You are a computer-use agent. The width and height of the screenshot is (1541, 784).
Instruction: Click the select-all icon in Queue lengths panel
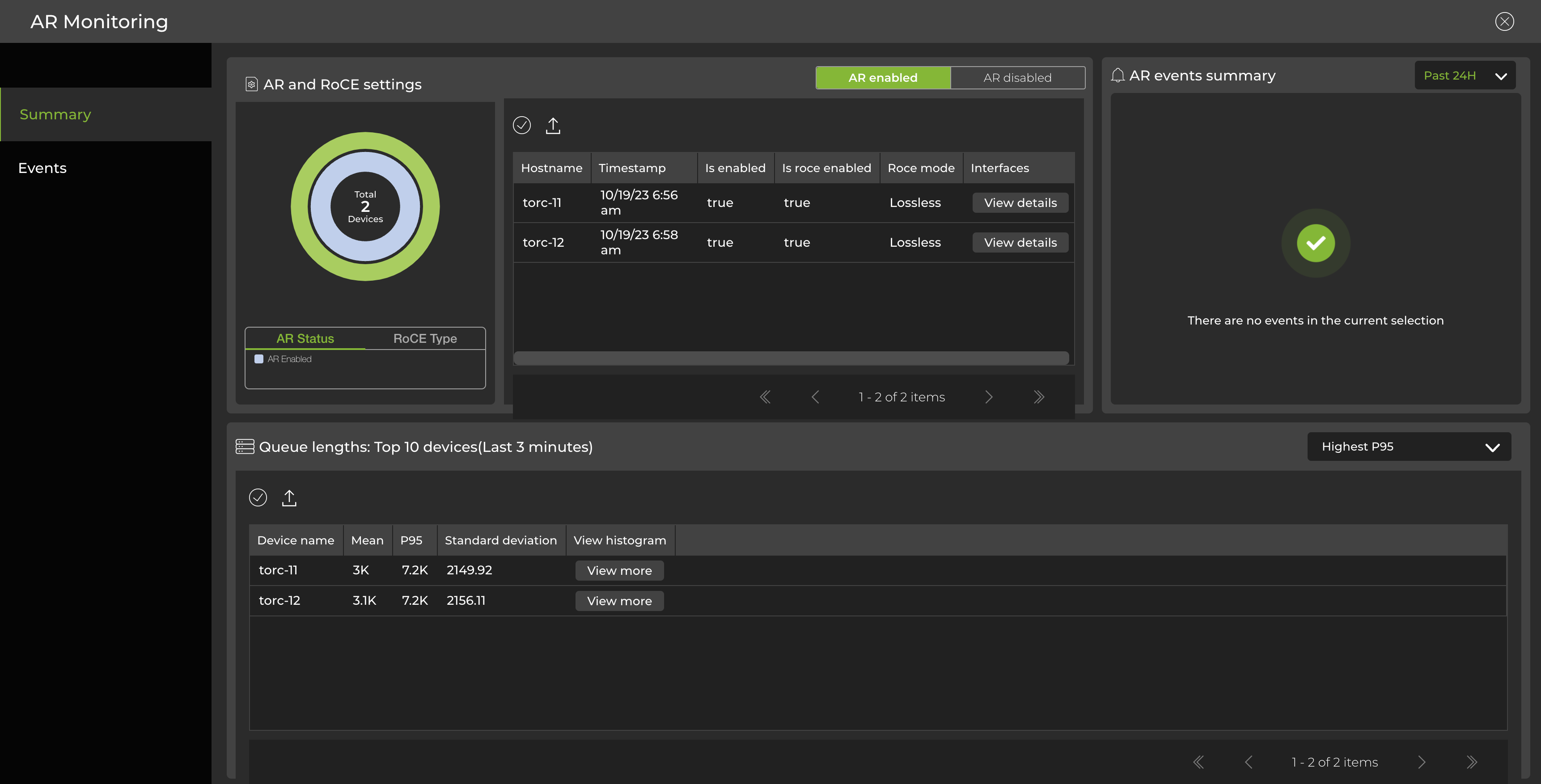[258, 497]
